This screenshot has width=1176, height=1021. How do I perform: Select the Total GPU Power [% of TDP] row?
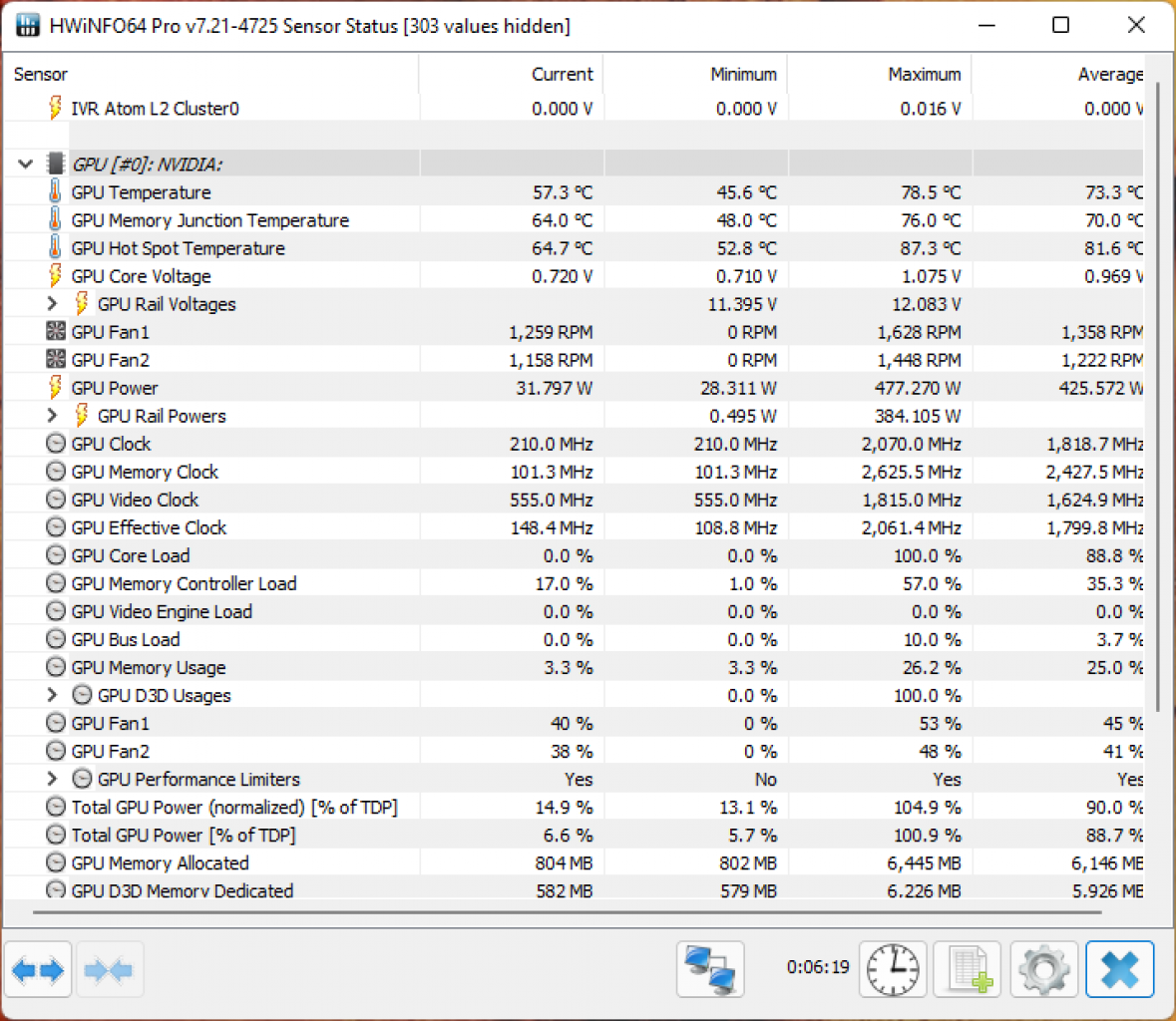(575, 835)
